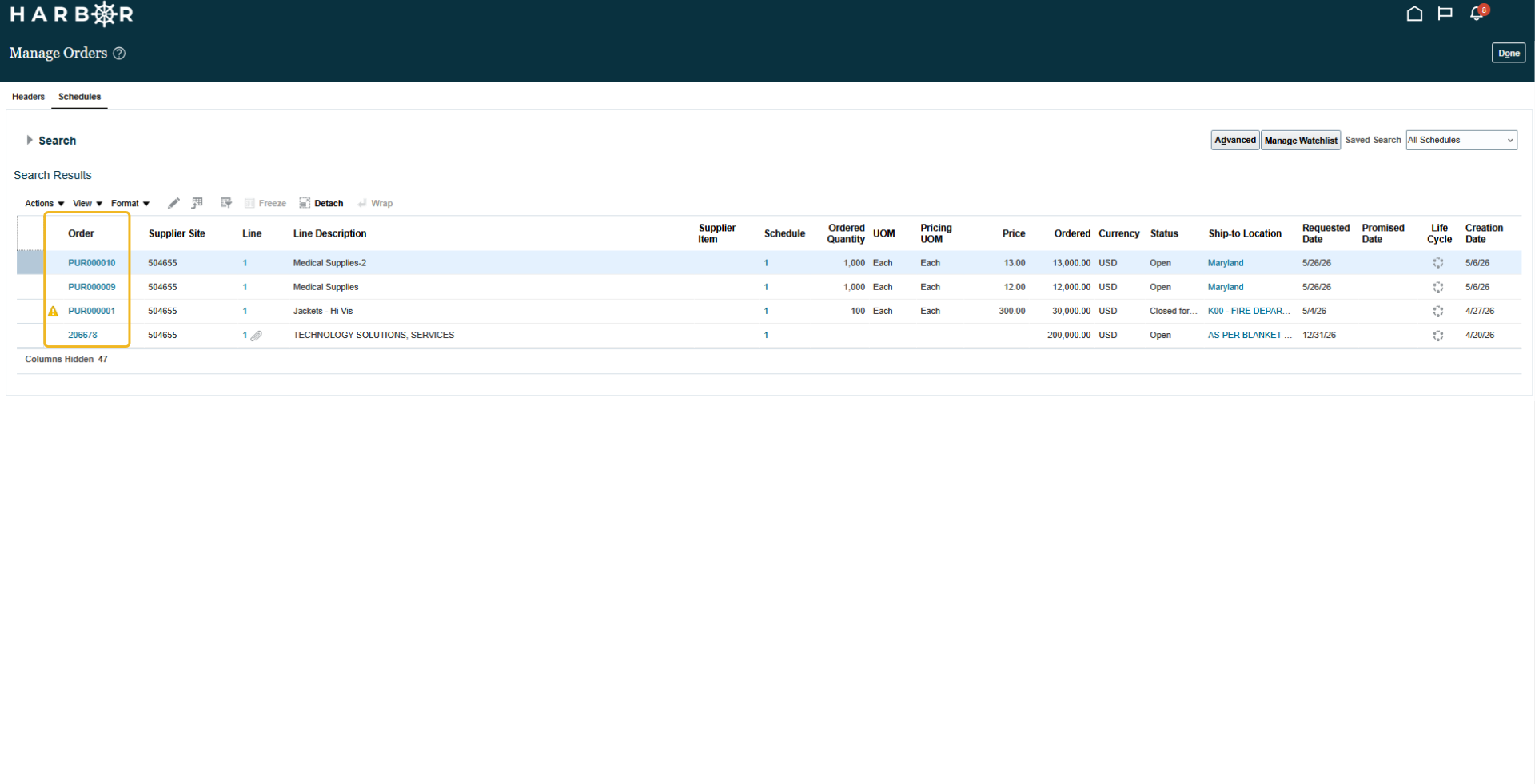1535x784 pixels.
Task: Open the Format dropdown menu
Action: [130, 204]
